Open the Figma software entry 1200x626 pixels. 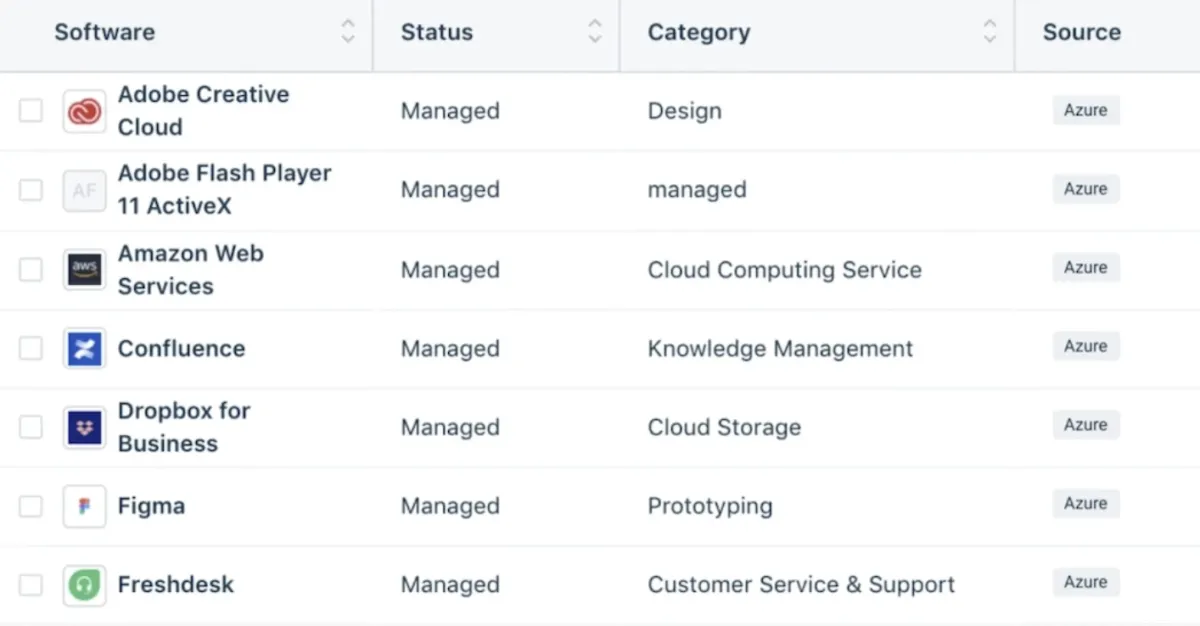click(x=151, y=506)
